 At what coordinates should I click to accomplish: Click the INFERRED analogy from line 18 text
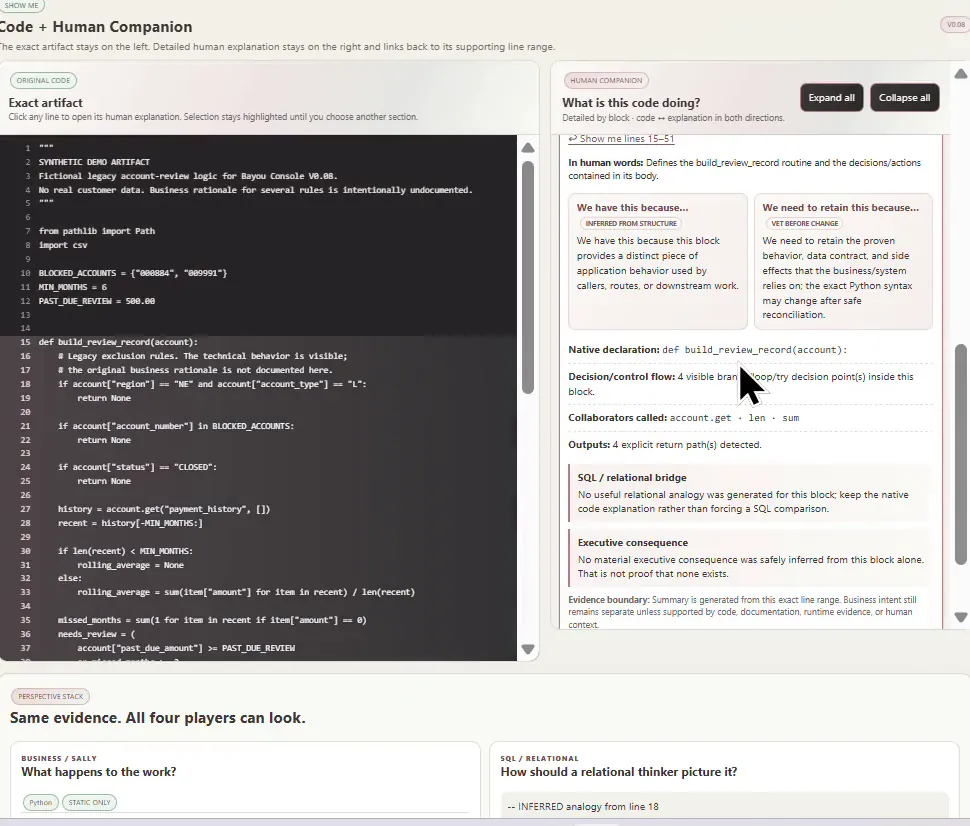point(582,807)
